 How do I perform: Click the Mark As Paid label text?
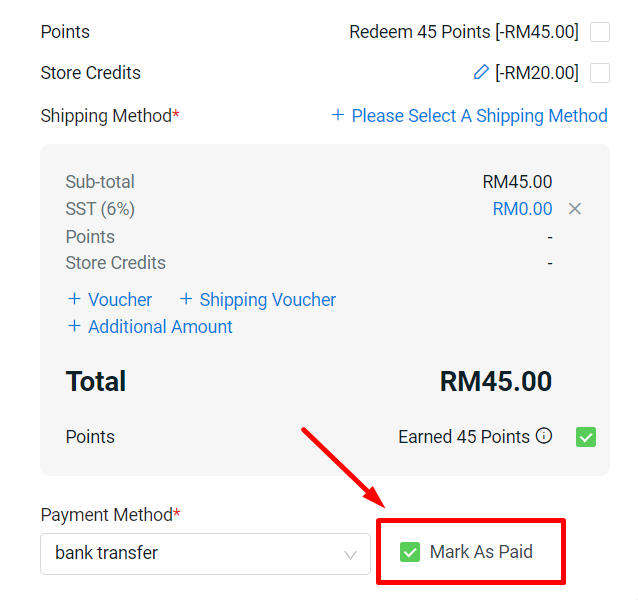tap(481, 551)
